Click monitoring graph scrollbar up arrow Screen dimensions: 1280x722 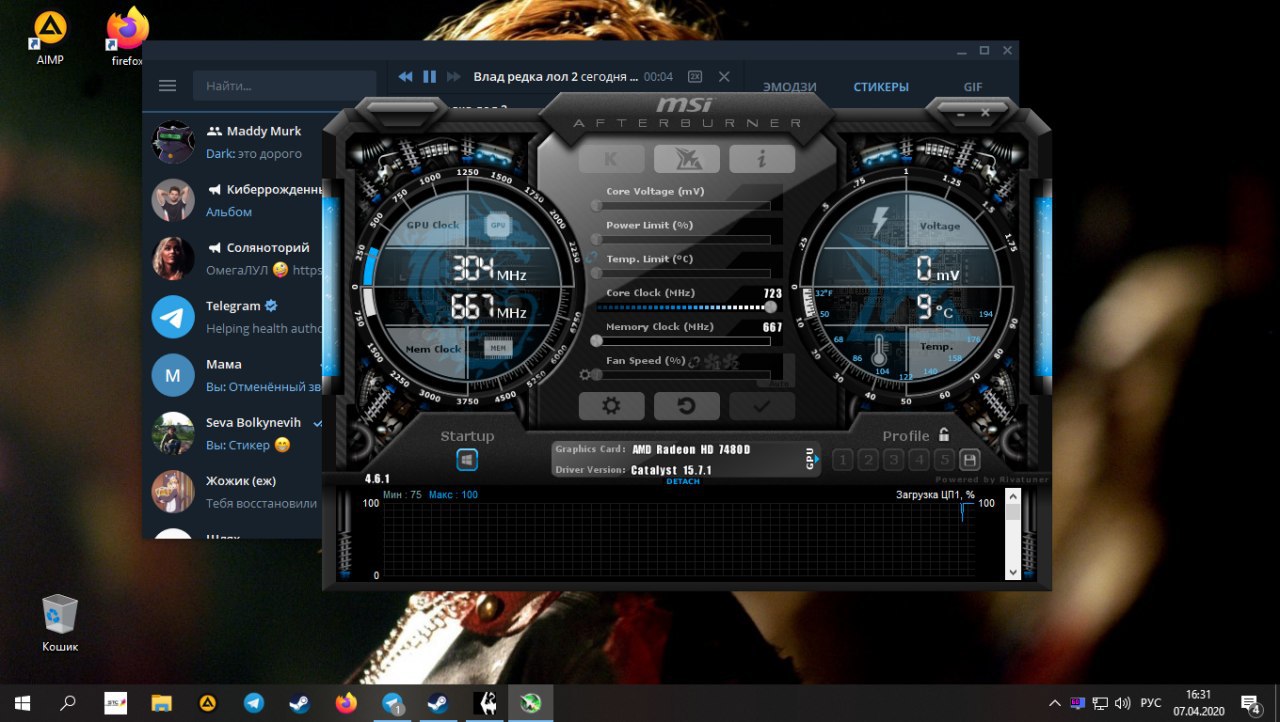[x=1012, y=496]
